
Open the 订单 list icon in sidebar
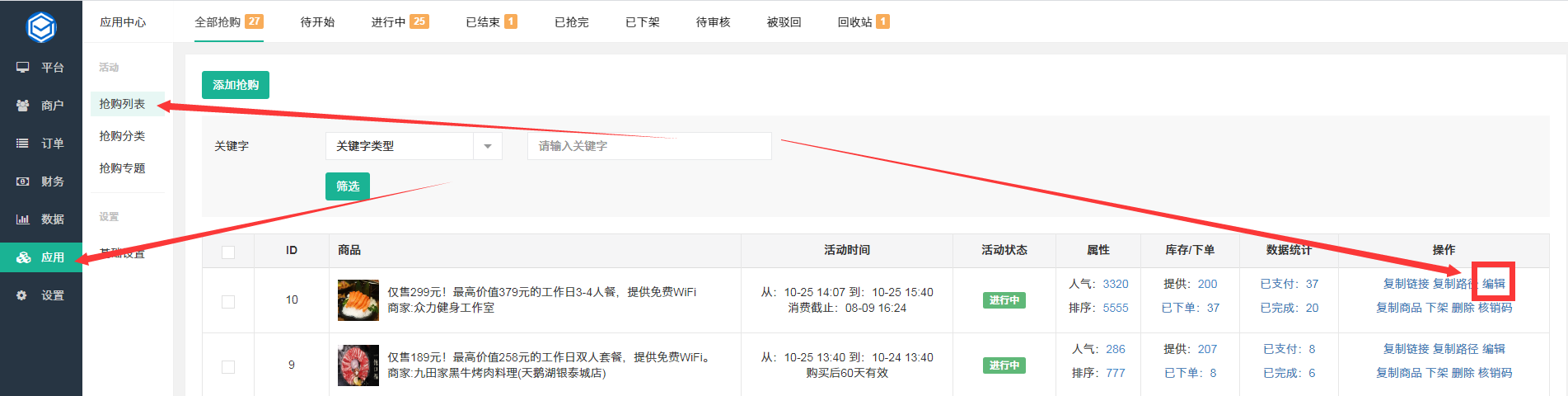tap(23, 143)
